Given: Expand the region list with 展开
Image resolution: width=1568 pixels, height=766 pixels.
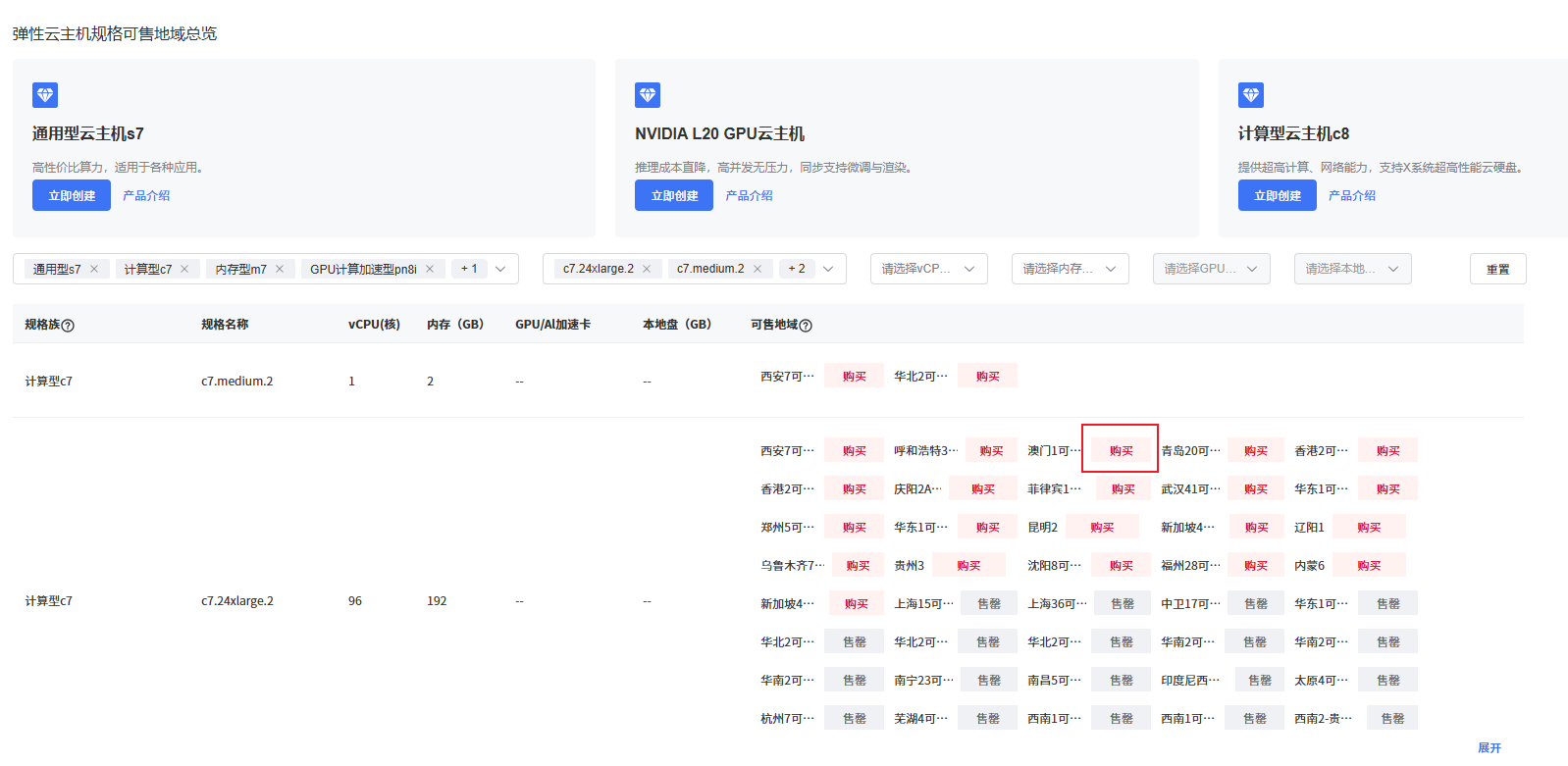Looking at the screenshot, I should [1489, 747].
